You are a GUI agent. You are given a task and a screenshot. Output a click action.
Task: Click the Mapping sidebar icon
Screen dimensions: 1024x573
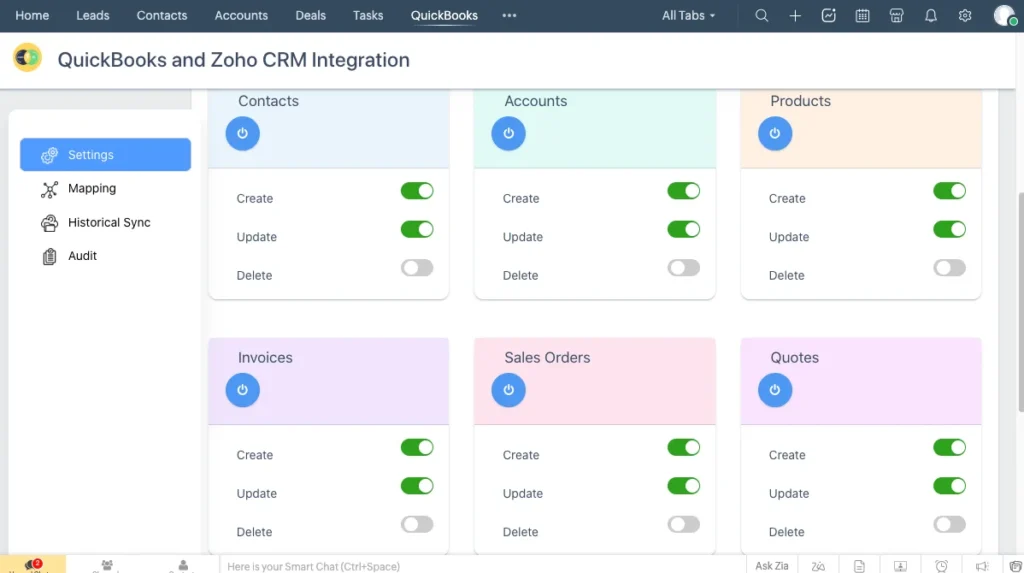click(x=49, y=189)
